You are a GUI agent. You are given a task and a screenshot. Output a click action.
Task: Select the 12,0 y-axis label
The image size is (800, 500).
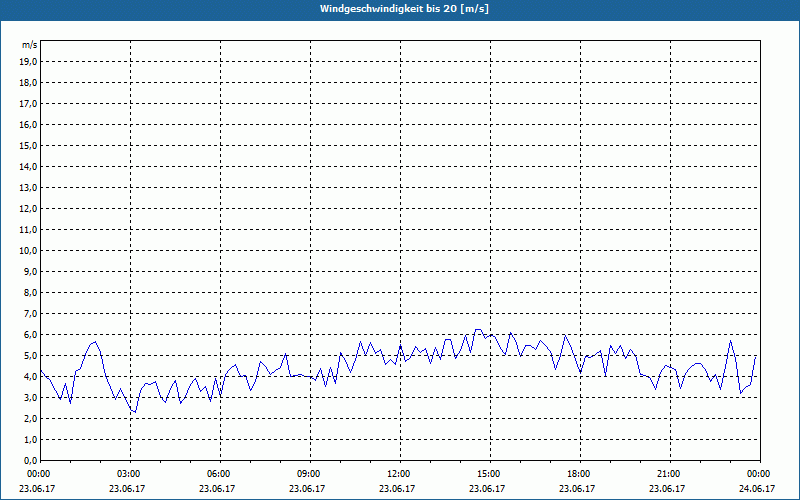click(x=28, y=209)
